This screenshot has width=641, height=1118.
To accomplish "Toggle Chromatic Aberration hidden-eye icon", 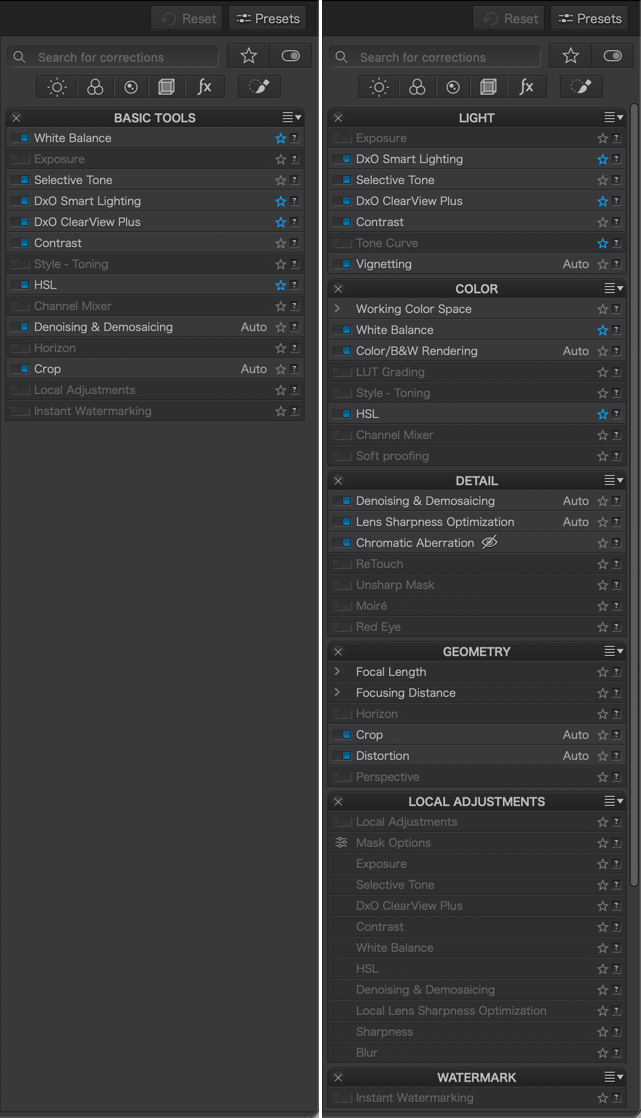I will click(489, 543).
